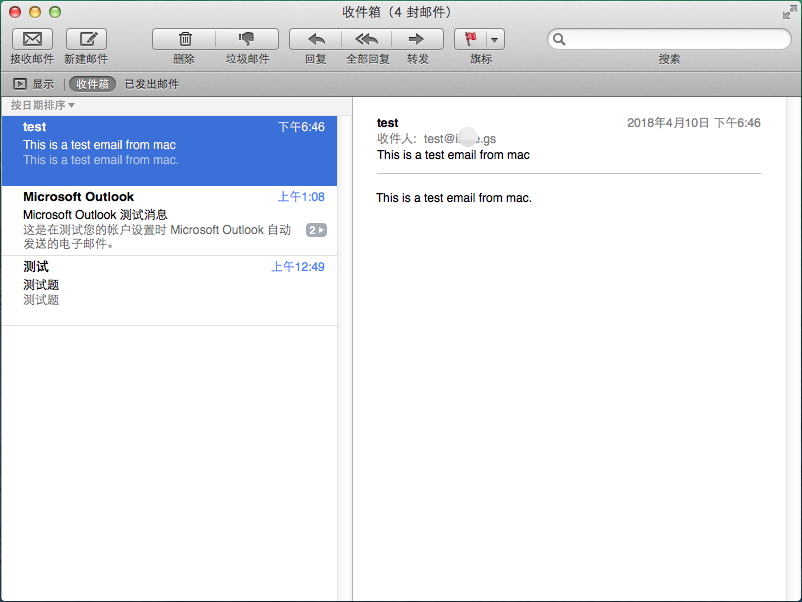Viewport: 802px width, 602px height.
Task: Delete the selected email with the trash icon
Action: tap(184, 39)
